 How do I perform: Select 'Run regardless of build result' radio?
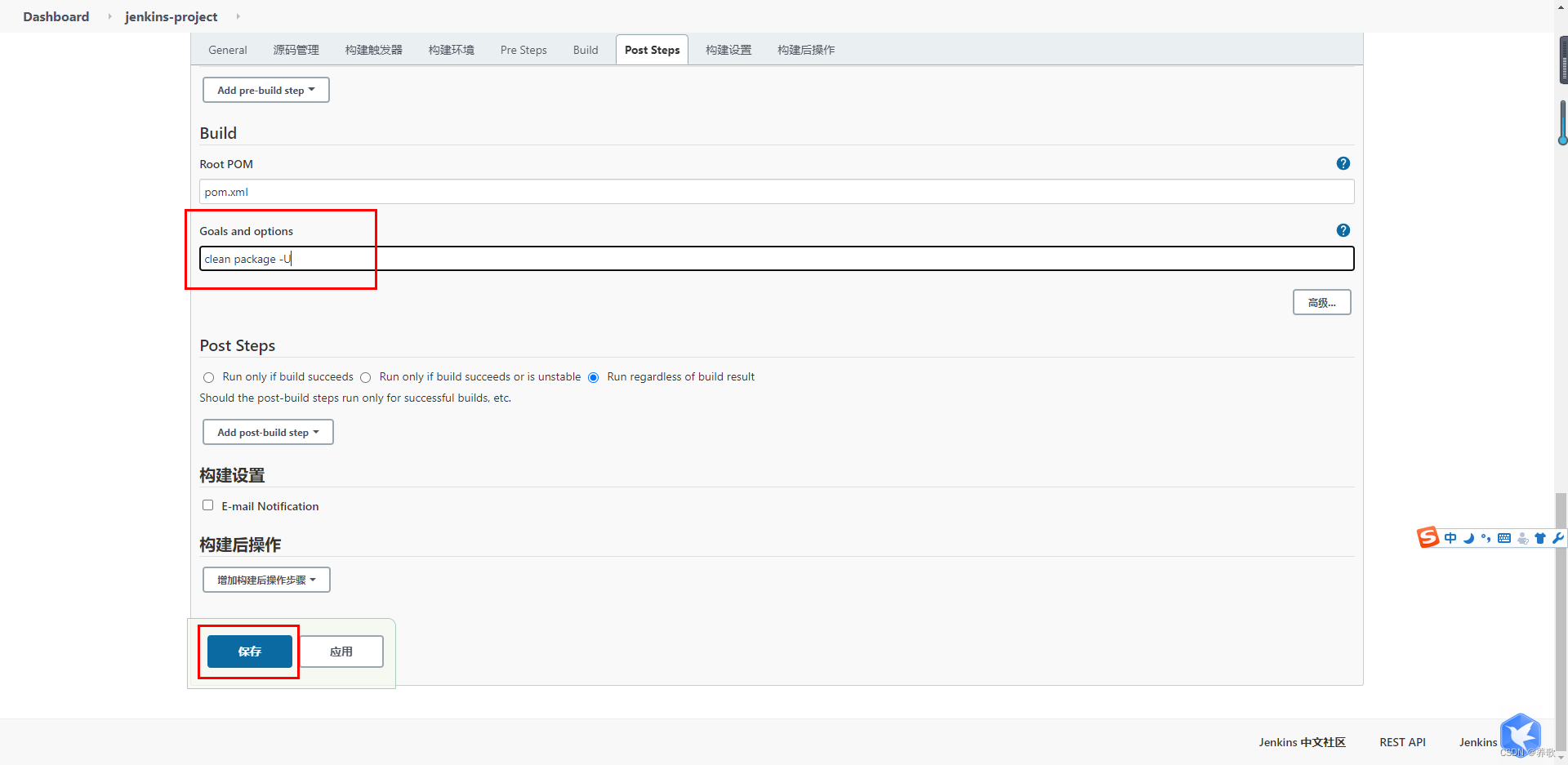click(593, 377)
